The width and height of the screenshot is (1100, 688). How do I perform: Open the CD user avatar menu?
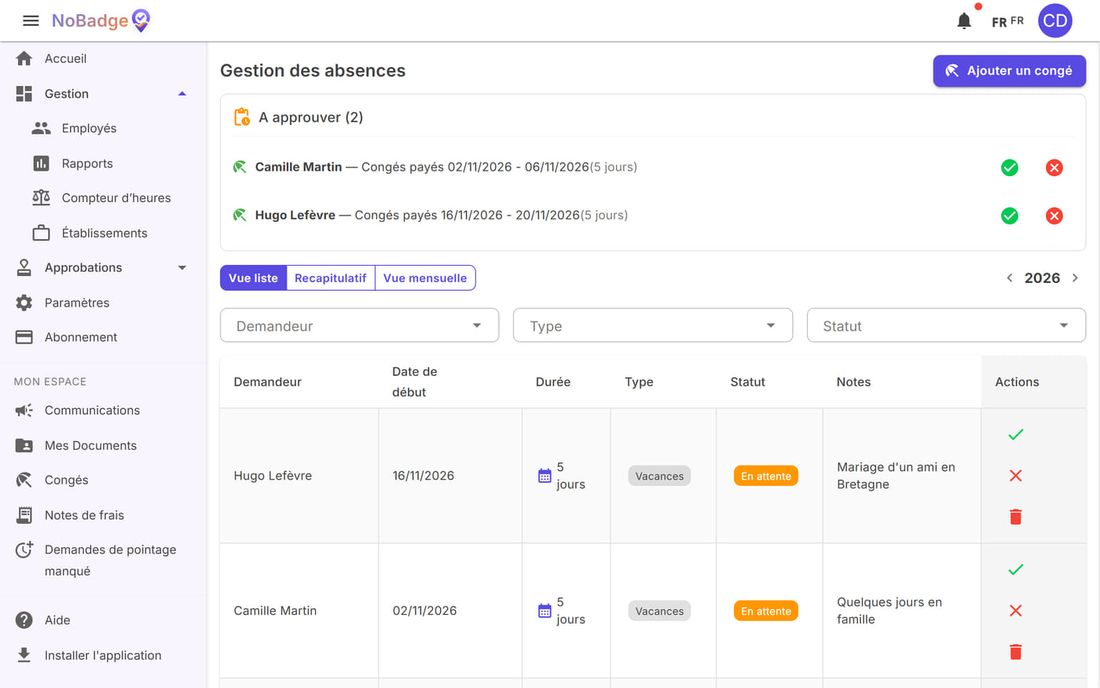[x=1055, y=21]
